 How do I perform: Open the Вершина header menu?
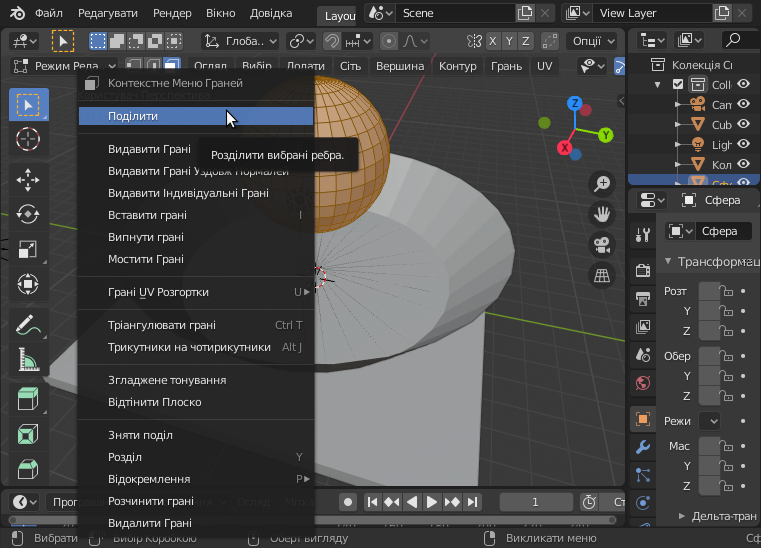click(400, 66)
